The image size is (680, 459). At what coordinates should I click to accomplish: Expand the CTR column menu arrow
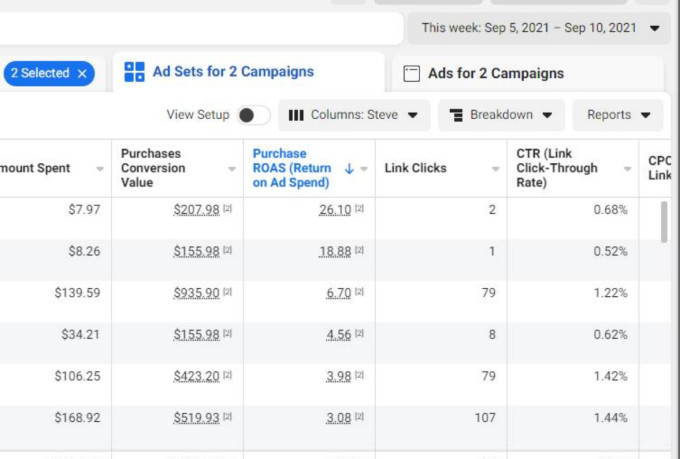pyautogui.click(x=628, y=169)
